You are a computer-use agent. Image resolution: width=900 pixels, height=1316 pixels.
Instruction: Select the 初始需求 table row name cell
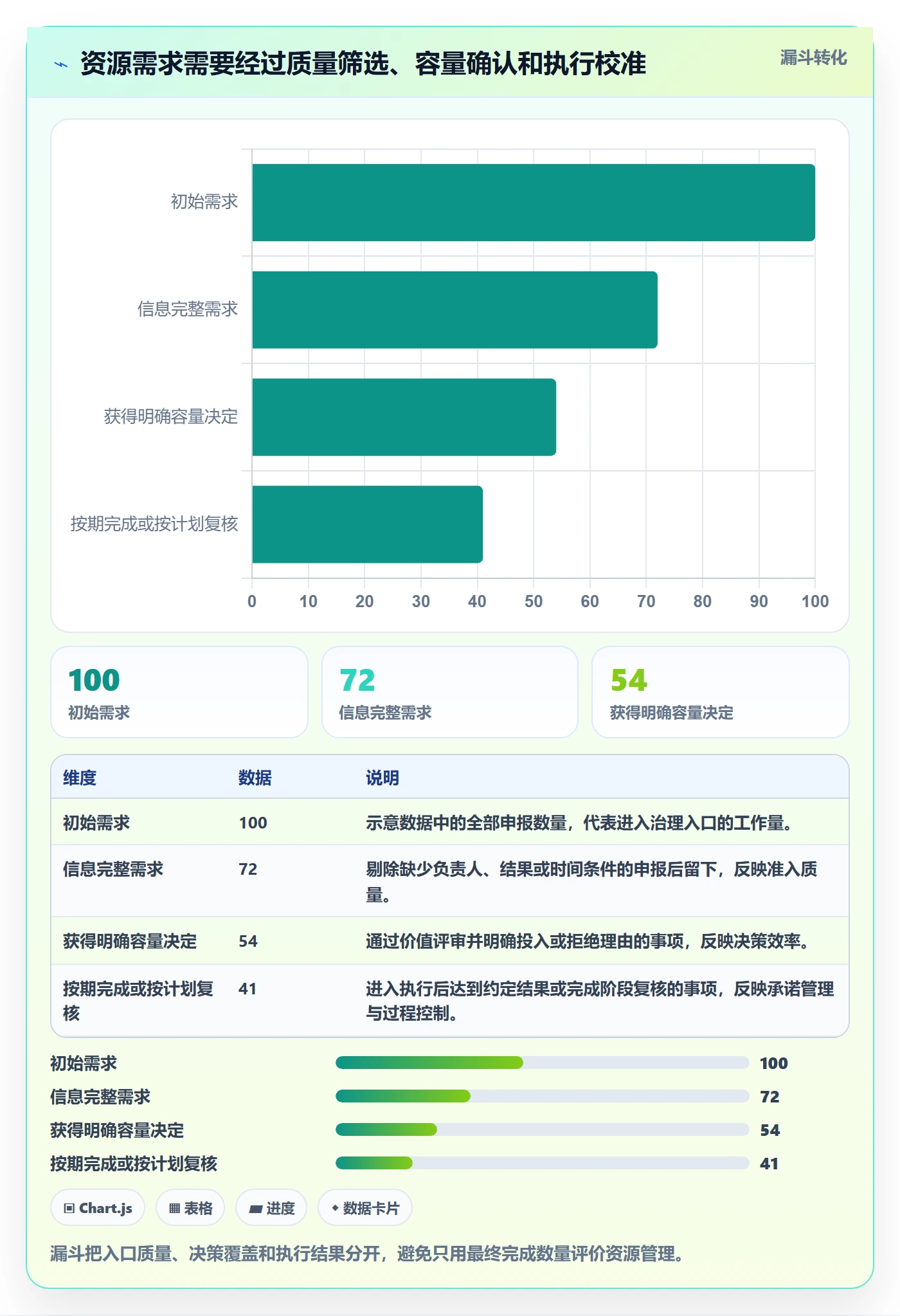pos(96,823)
